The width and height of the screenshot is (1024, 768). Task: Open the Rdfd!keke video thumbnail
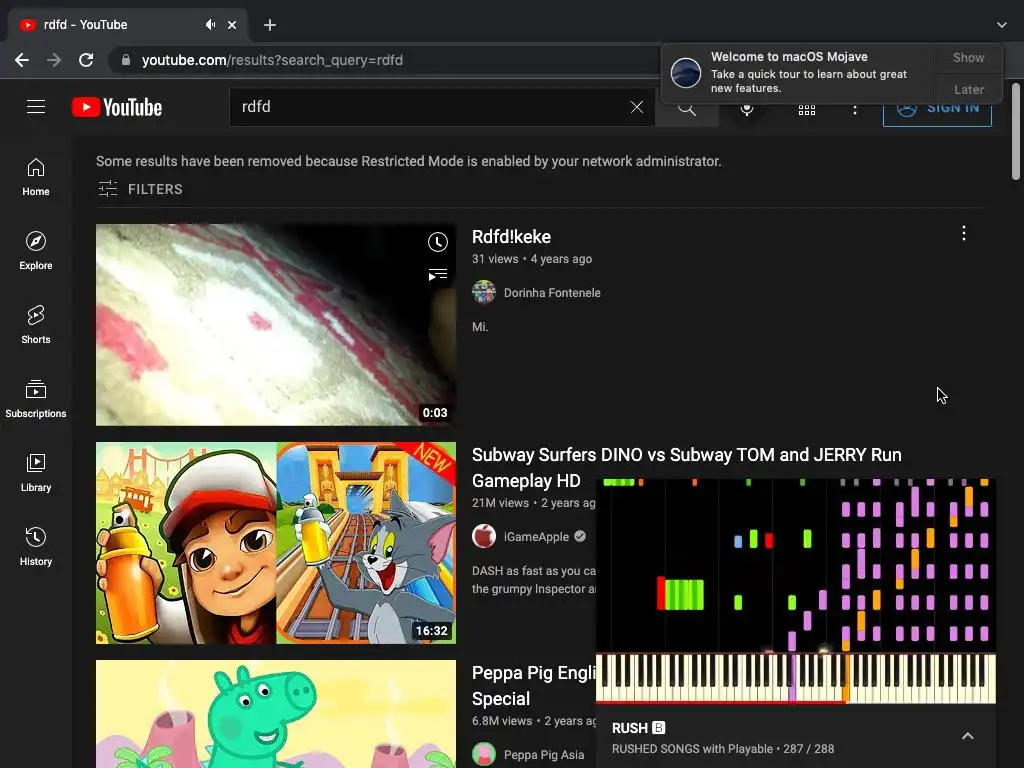pos(276,325)
